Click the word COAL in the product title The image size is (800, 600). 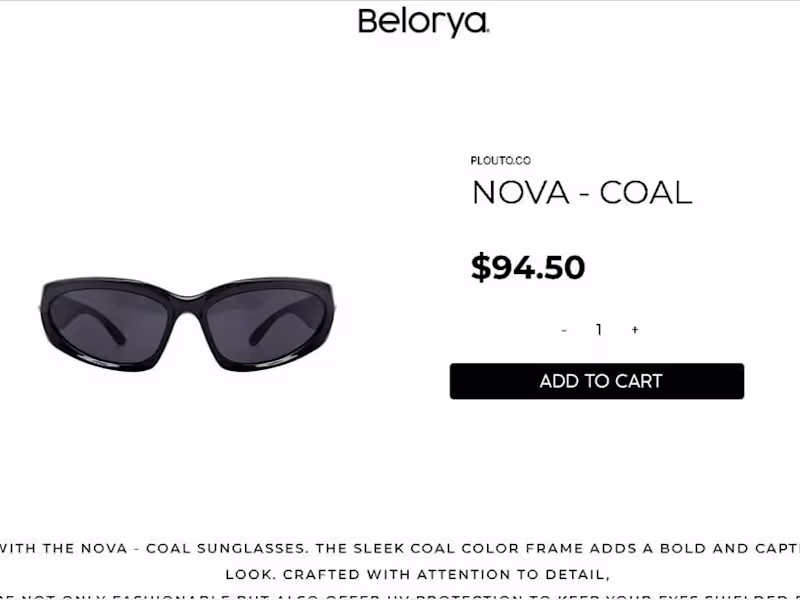coord(645,193)
